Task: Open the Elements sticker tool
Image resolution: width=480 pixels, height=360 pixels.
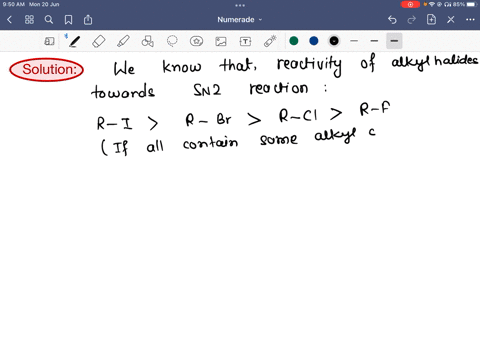Action: tap(196, 41)
